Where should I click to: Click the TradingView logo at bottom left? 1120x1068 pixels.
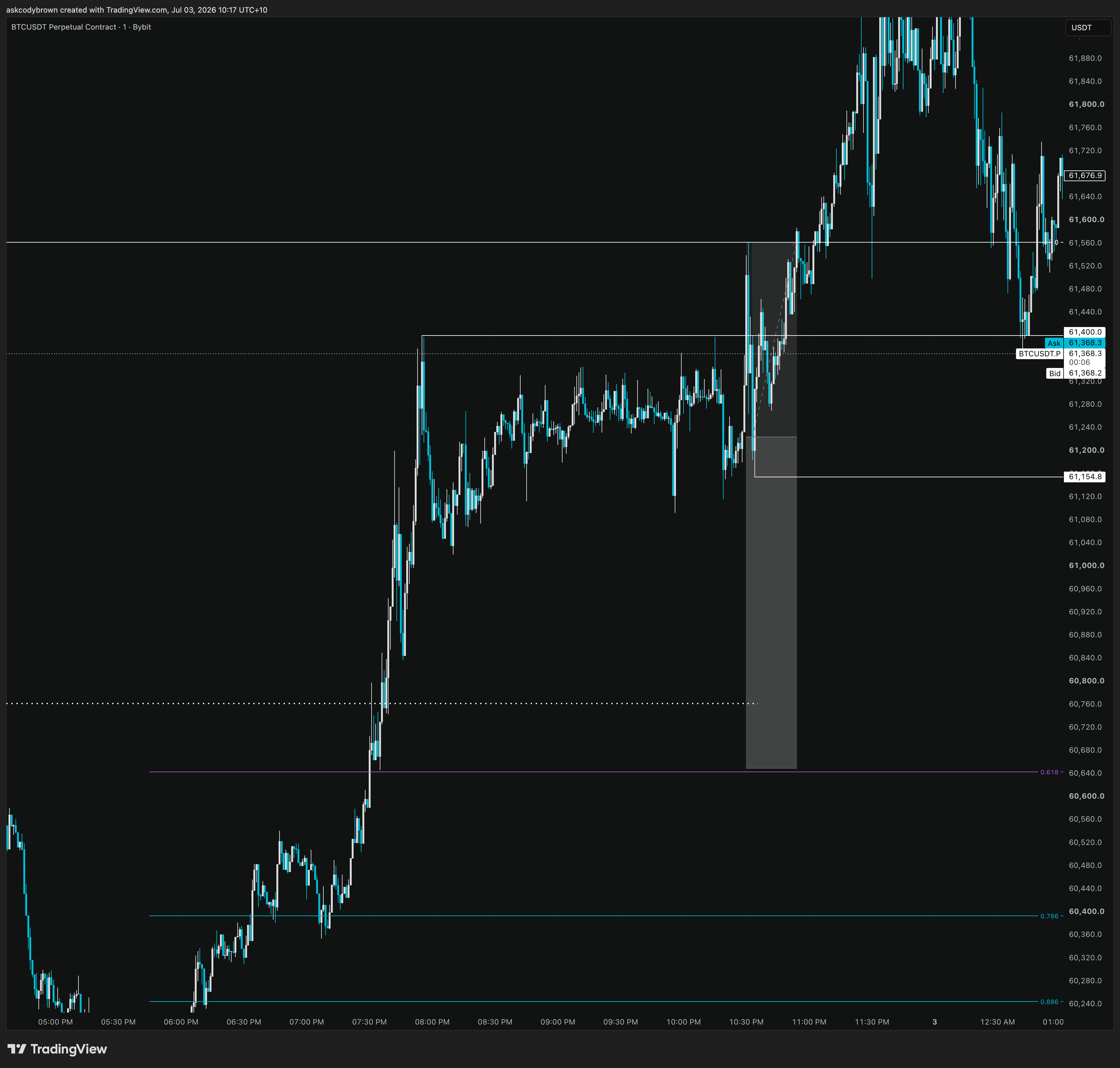(57, 1049)
